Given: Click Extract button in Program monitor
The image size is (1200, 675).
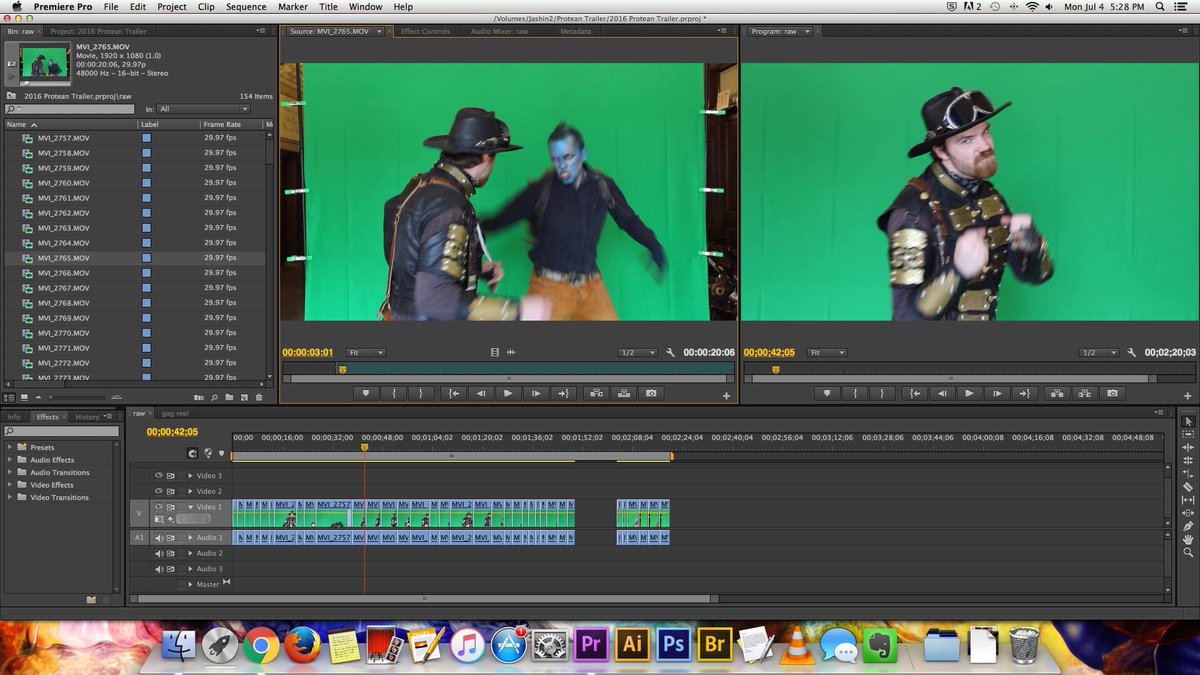Looking at the screenshot, I should point(1085,393).
